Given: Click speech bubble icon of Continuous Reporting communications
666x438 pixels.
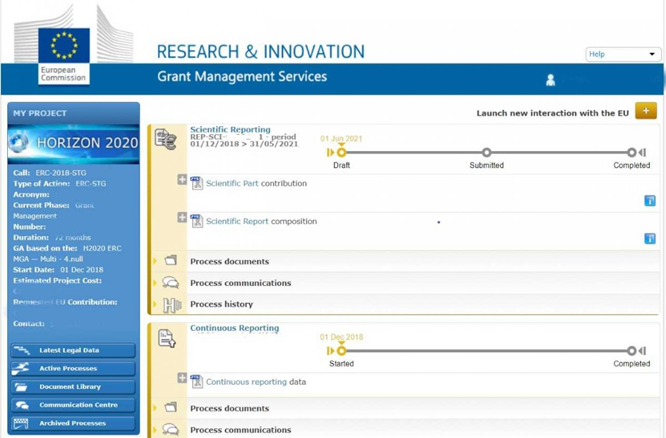Looking at the screenshot, I should point(170,430).
